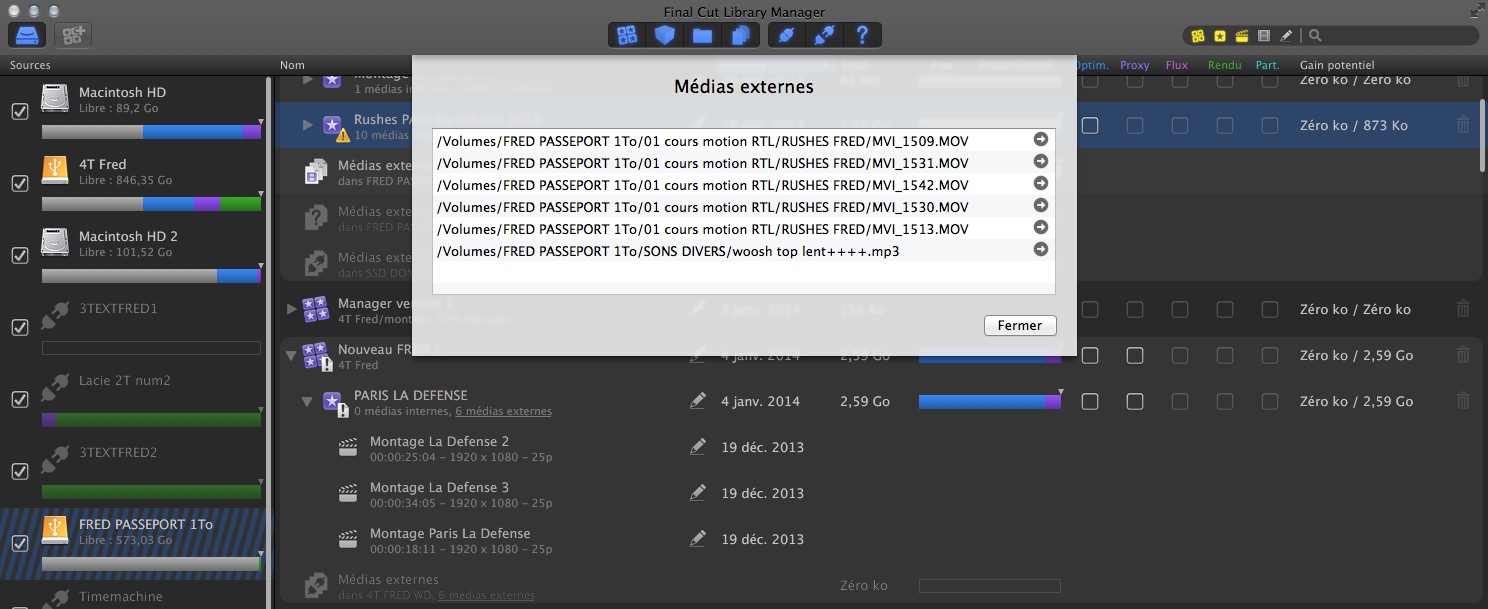Select the folder icon in the top toolbar
Screen dimensions: 1488x609
(701, 34)
